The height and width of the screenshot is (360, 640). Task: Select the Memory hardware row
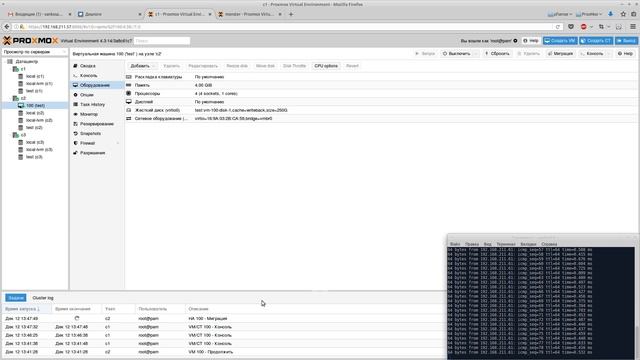click(381, 85)
